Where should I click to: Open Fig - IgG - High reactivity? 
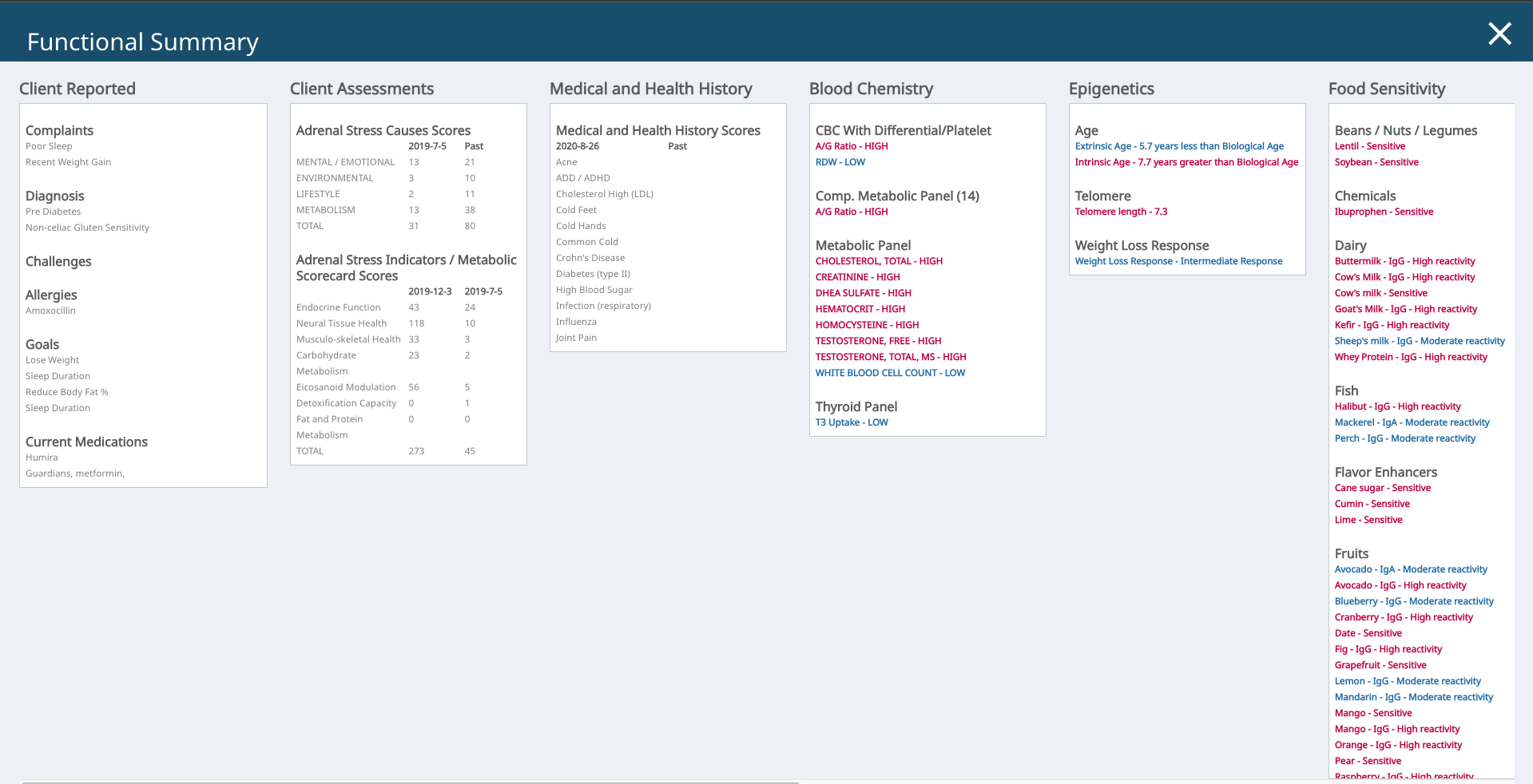click(1388, 649)
